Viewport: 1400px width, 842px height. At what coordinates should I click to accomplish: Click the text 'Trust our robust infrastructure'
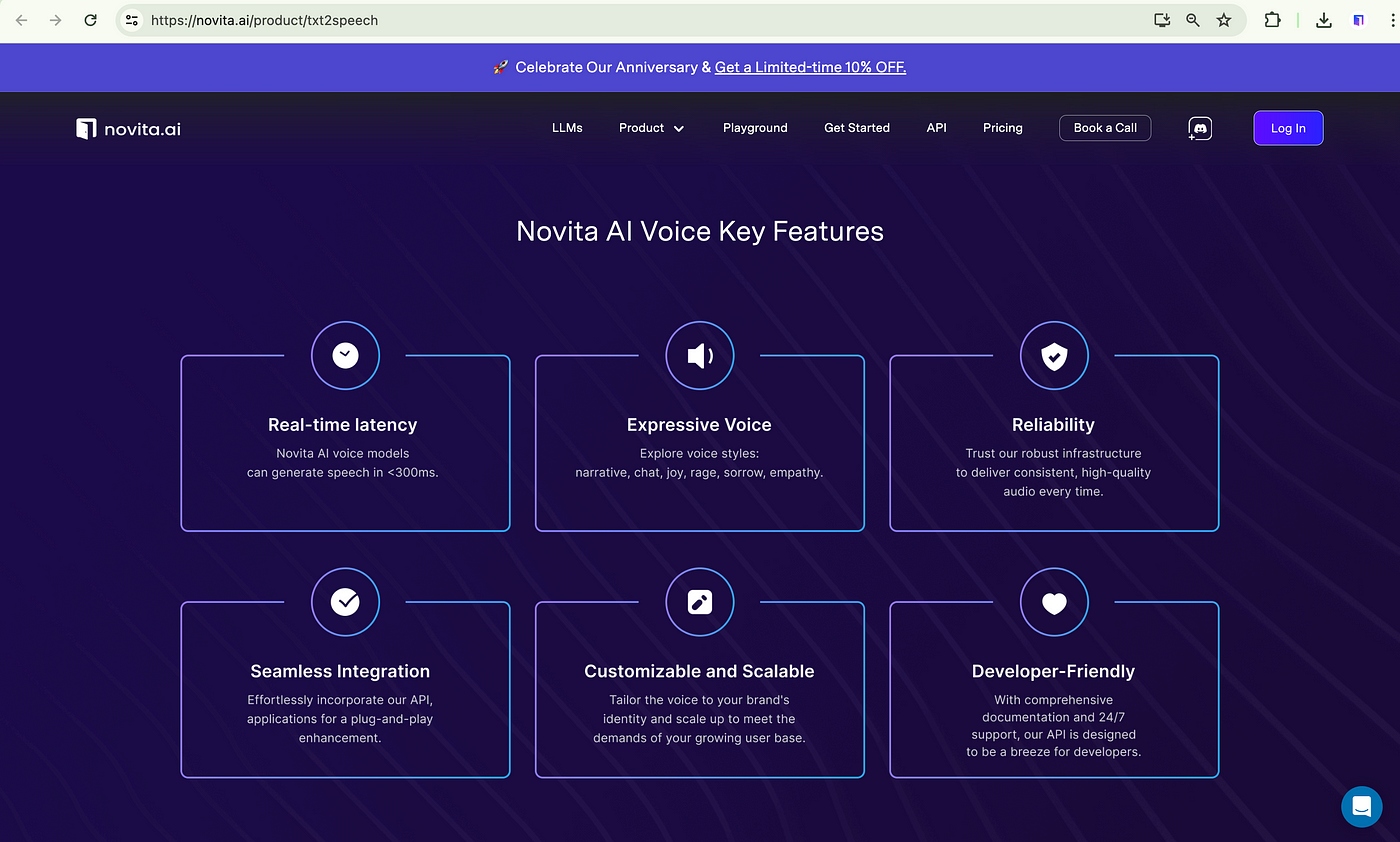click(x=1053, y=453)
